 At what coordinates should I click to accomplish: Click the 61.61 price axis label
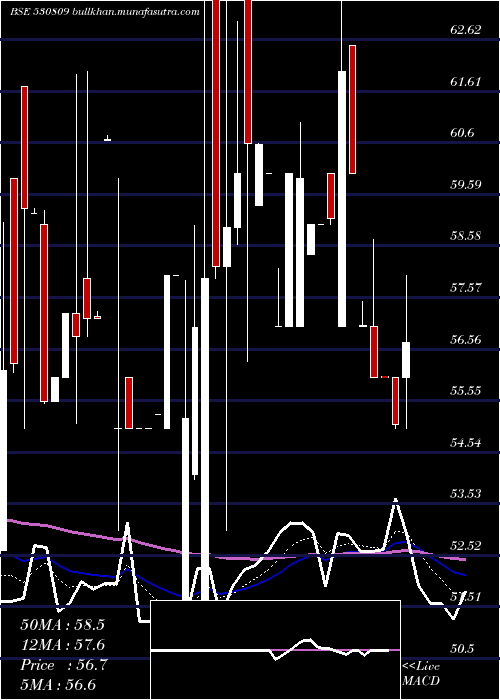click(x=466, y=82)
